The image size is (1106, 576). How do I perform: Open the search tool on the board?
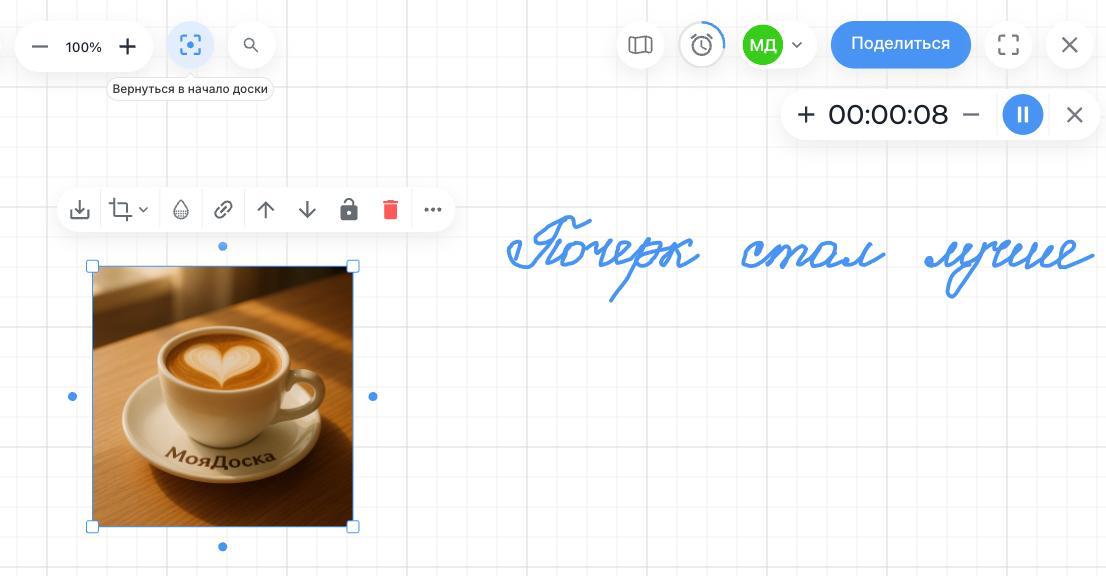tap(251, 45)
